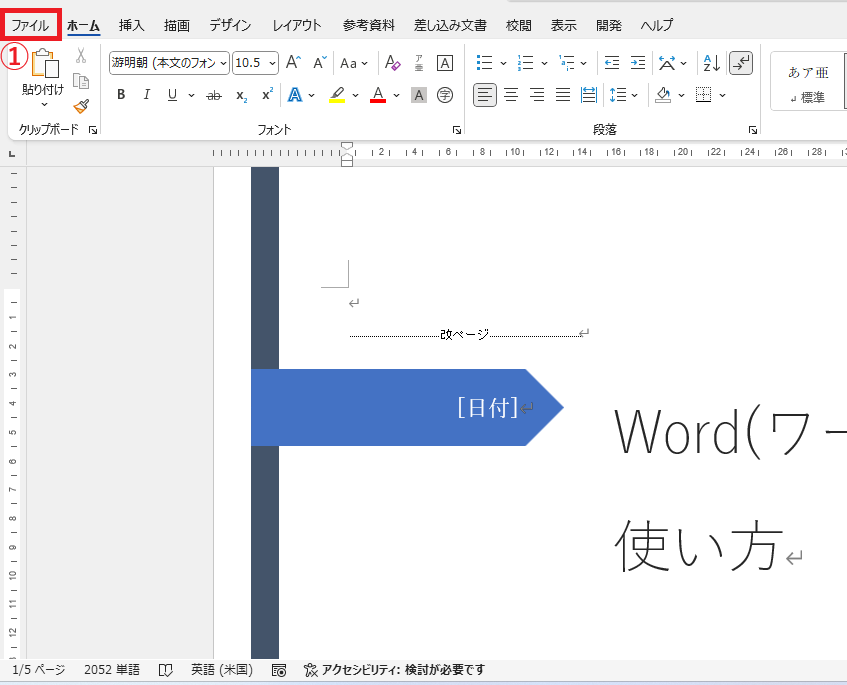Copy selection with copy icon
Screen dimensions: 847x685
point(81,81)
